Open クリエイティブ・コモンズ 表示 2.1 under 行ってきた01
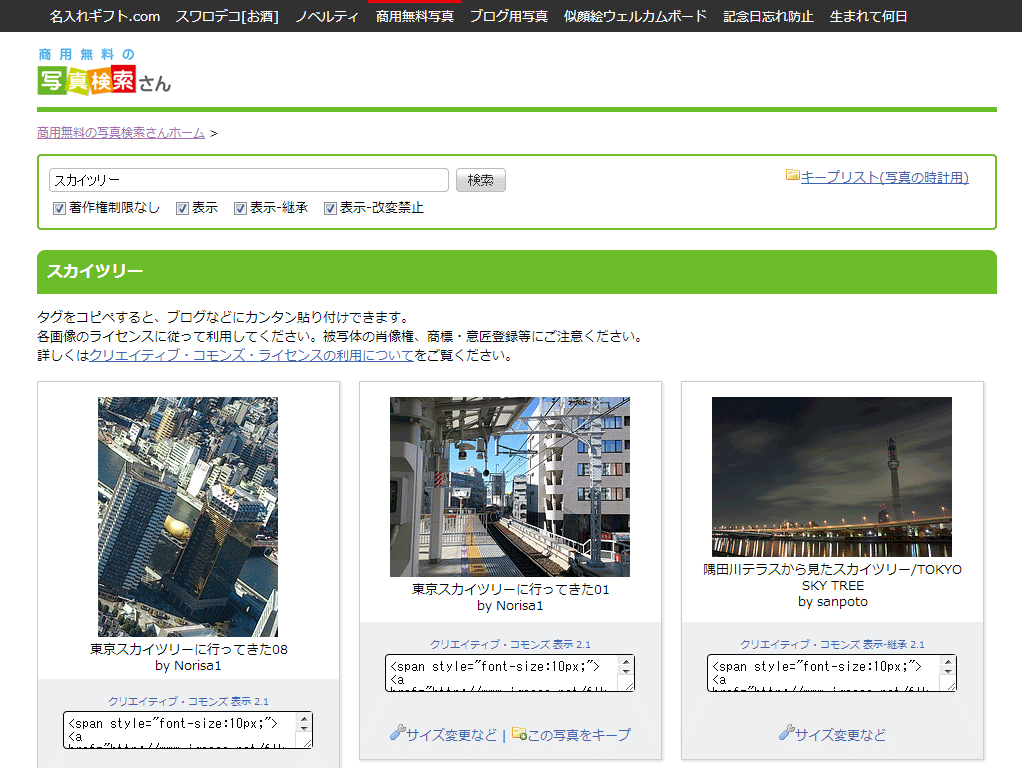This screenshot has width=1022, height=768. (x=510, y=644)
